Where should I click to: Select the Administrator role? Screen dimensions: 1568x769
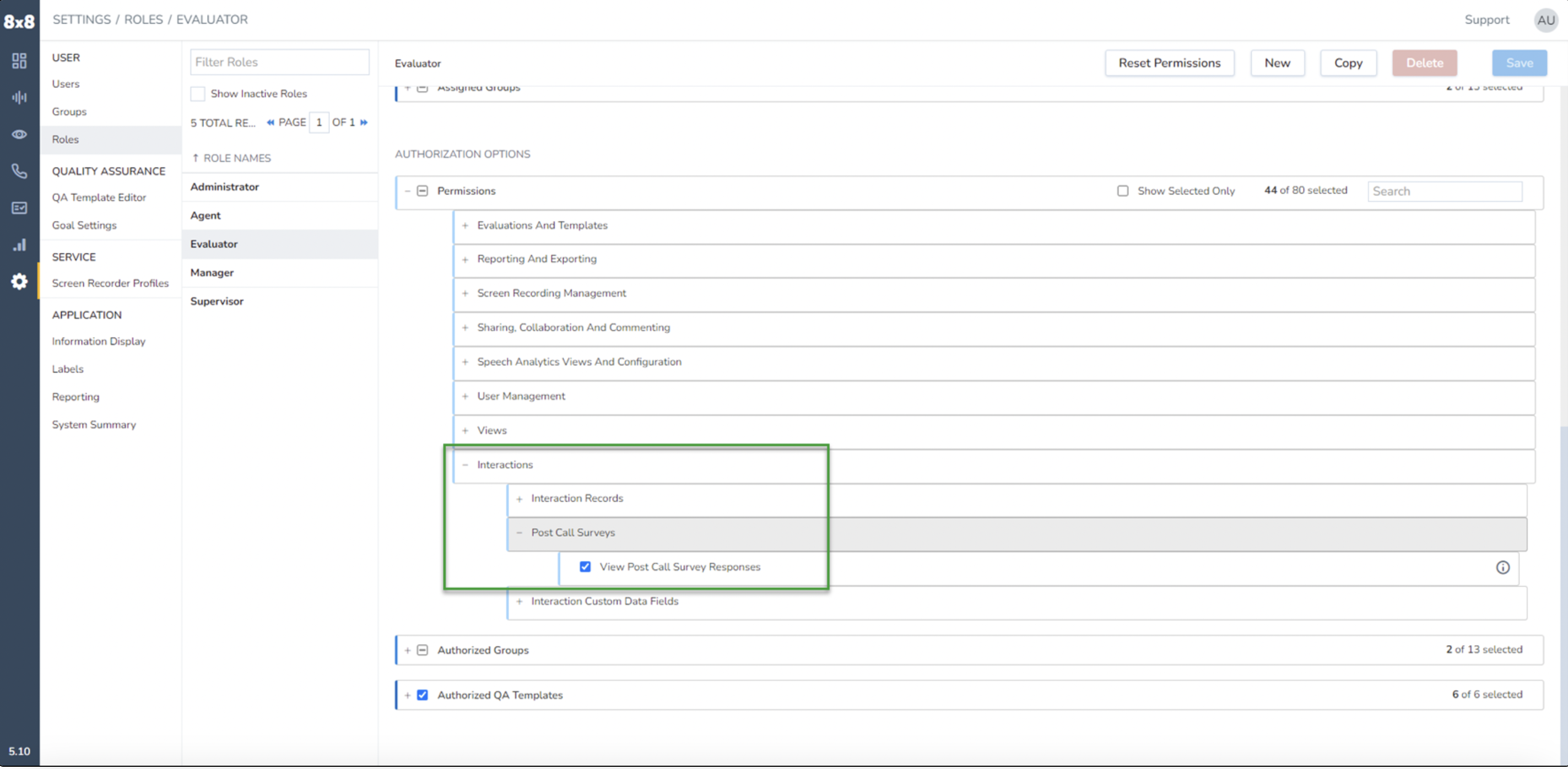click(280, 187)
